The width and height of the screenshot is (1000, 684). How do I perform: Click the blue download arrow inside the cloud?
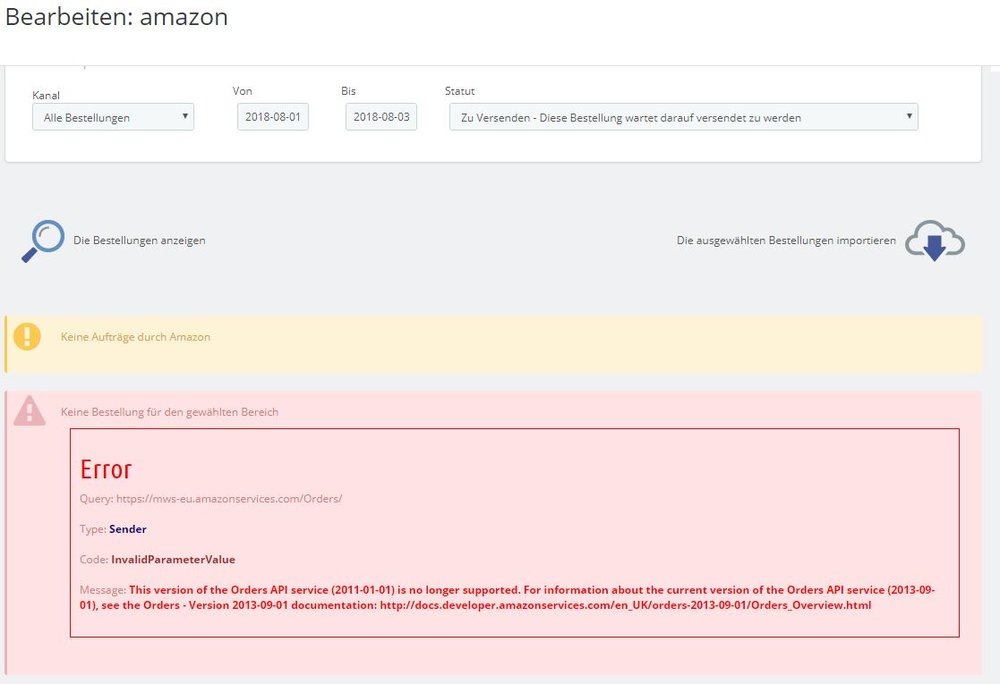[936, 245]
